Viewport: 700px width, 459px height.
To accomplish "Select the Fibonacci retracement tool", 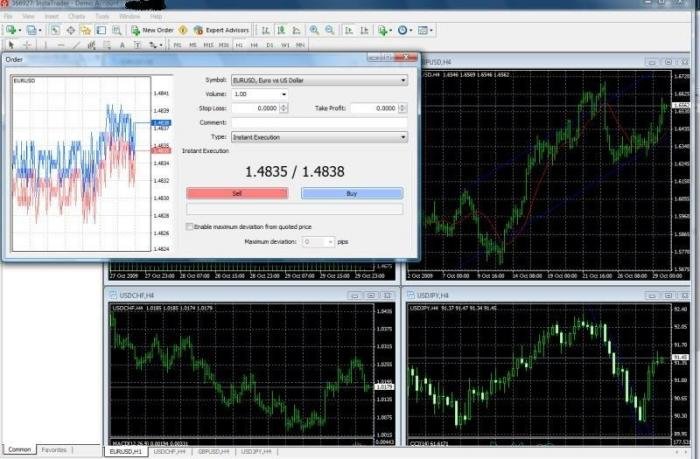I will point(107,45).
